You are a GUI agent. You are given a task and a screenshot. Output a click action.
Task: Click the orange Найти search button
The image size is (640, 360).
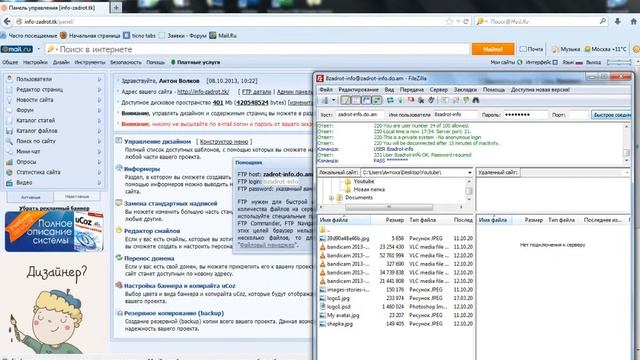coord(493,49)
